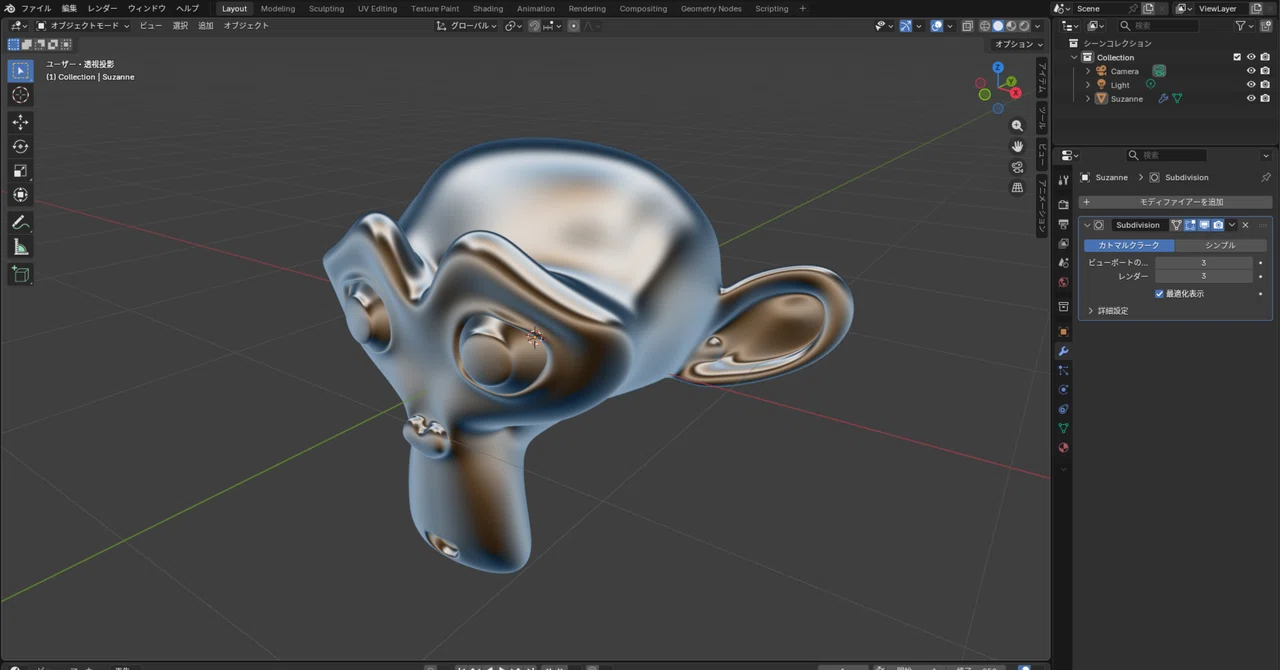Open the Tool properties tab
Image resolution: width=1280 pixels, height=670 pixels.
1063,180
